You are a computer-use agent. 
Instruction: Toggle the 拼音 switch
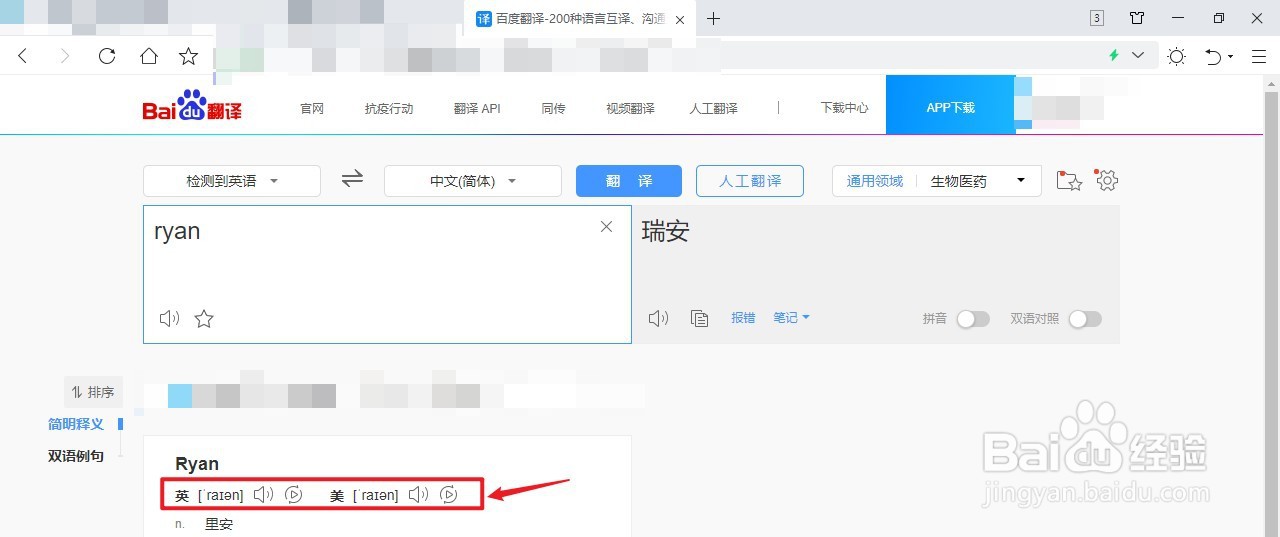973,319
